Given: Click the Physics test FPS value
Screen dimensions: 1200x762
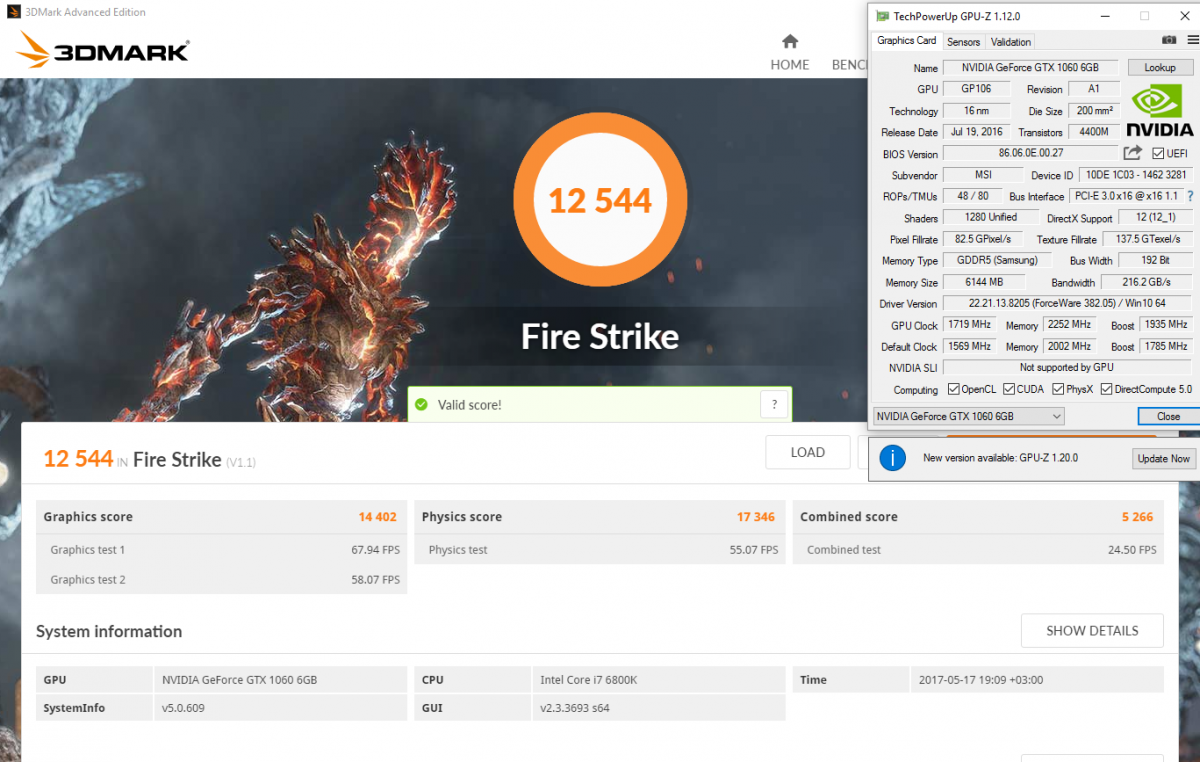Looking at the screenshot, I should click(x=754, y=550).
